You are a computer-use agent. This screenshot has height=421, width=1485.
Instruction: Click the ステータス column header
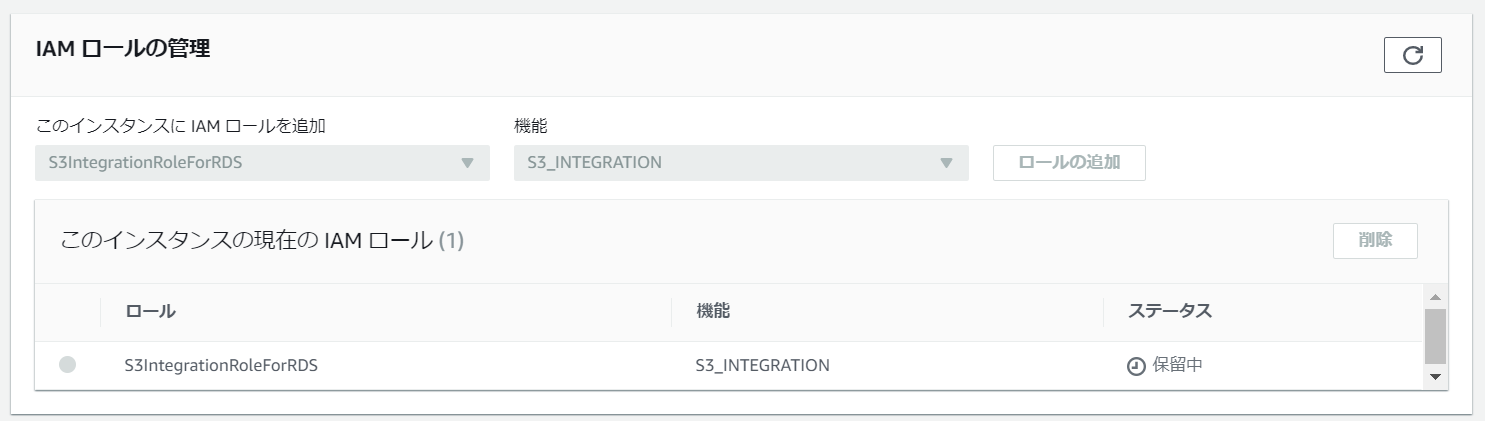(x=1170, y=311)
